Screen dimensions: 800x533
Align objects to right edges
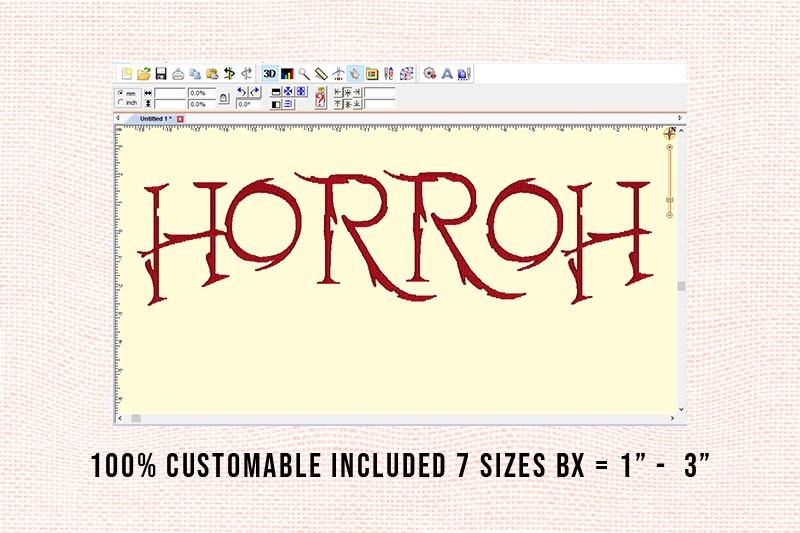357,92
